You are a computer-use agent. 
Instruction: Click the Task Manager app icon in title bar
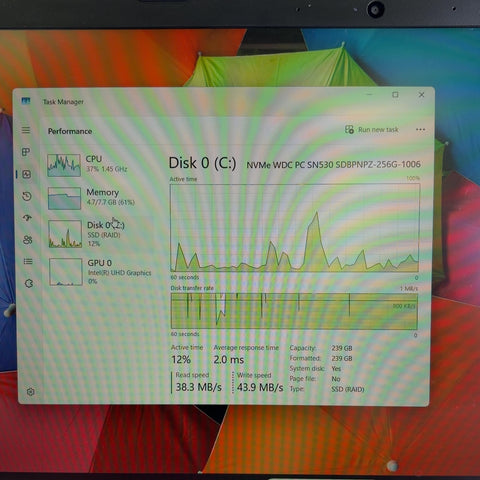[26, 101]
